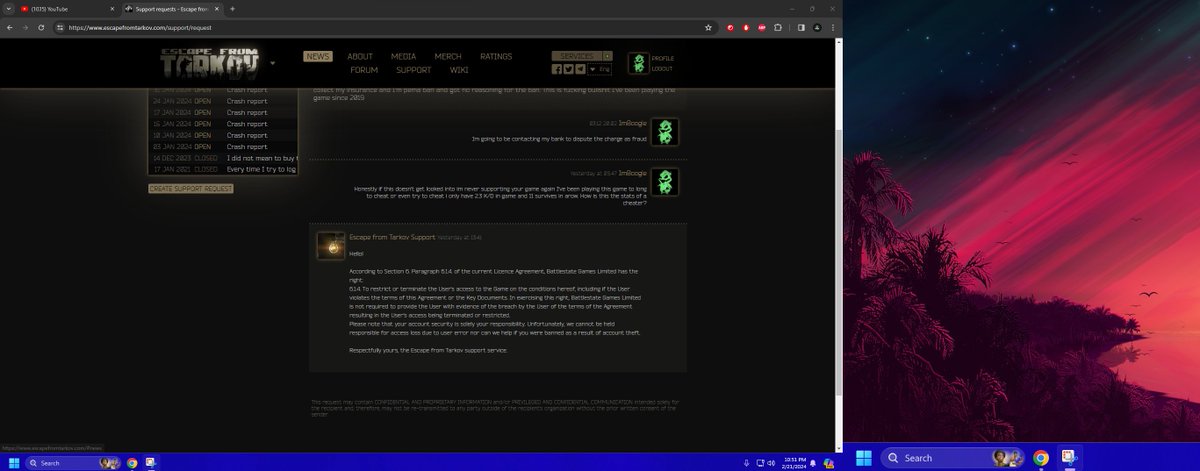Close the YouTube tab
The width and height of the screenshot is (1200, 471).
coord(112,9)
